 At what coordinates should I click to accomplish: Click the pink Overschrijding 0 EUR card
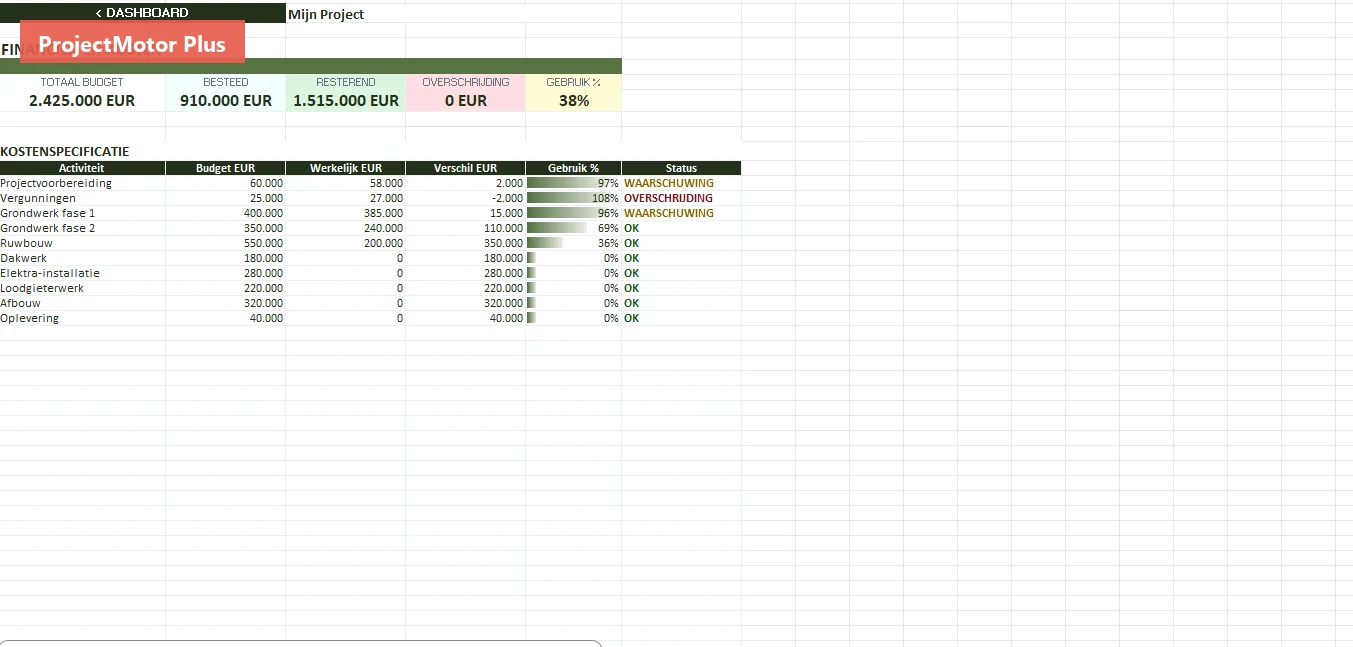point(465,93)
